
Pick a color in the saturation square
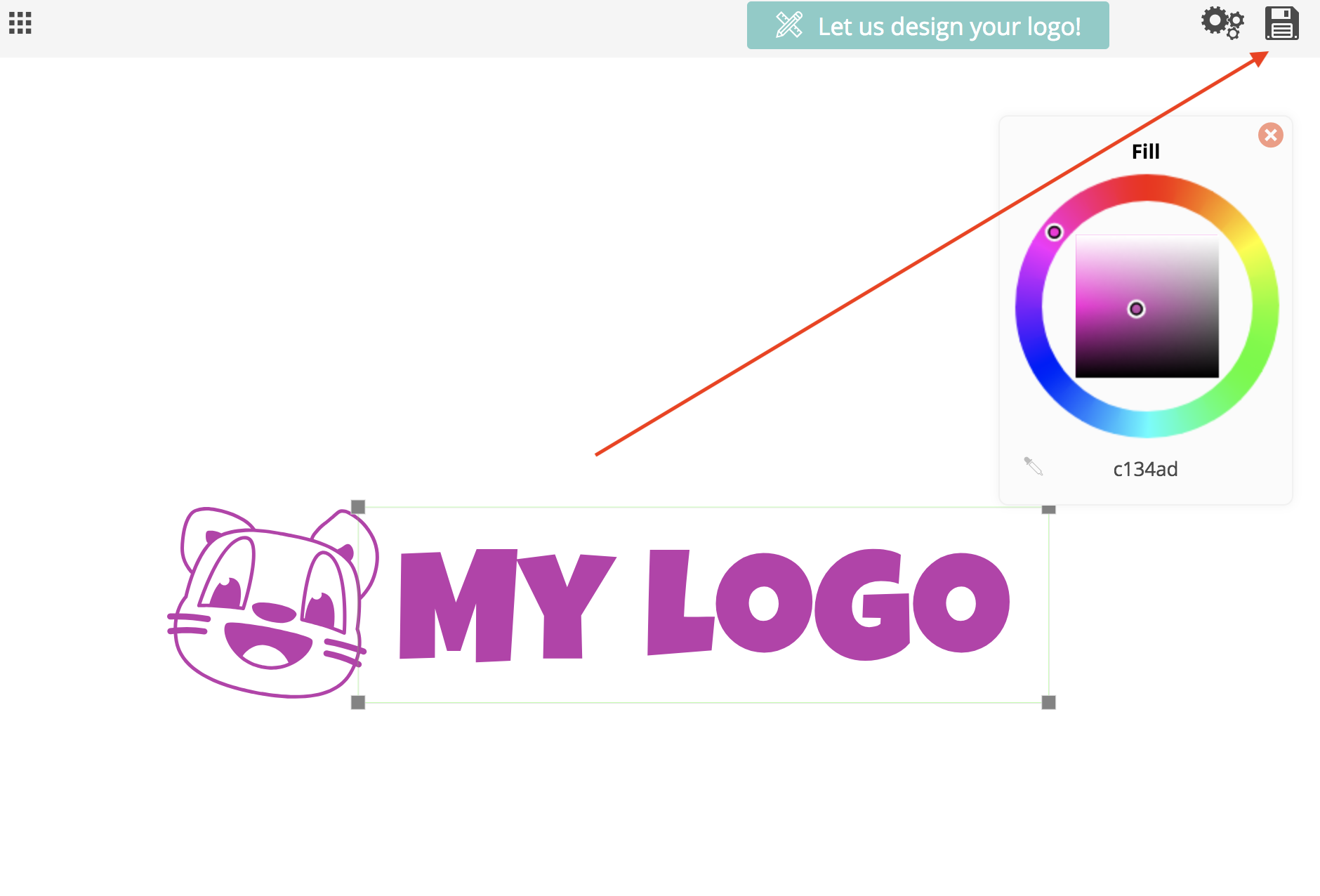click(1147, 306)
